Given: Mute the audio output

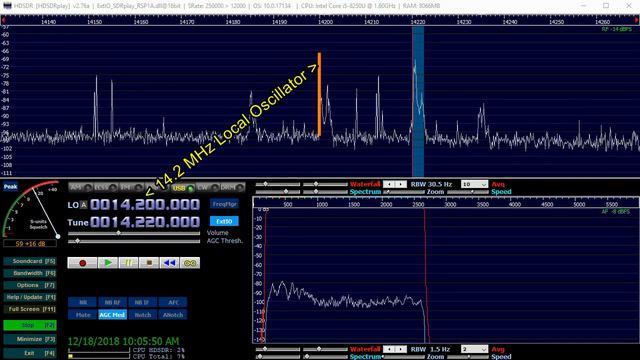Looking at the screenshot, I should [82, 315].
